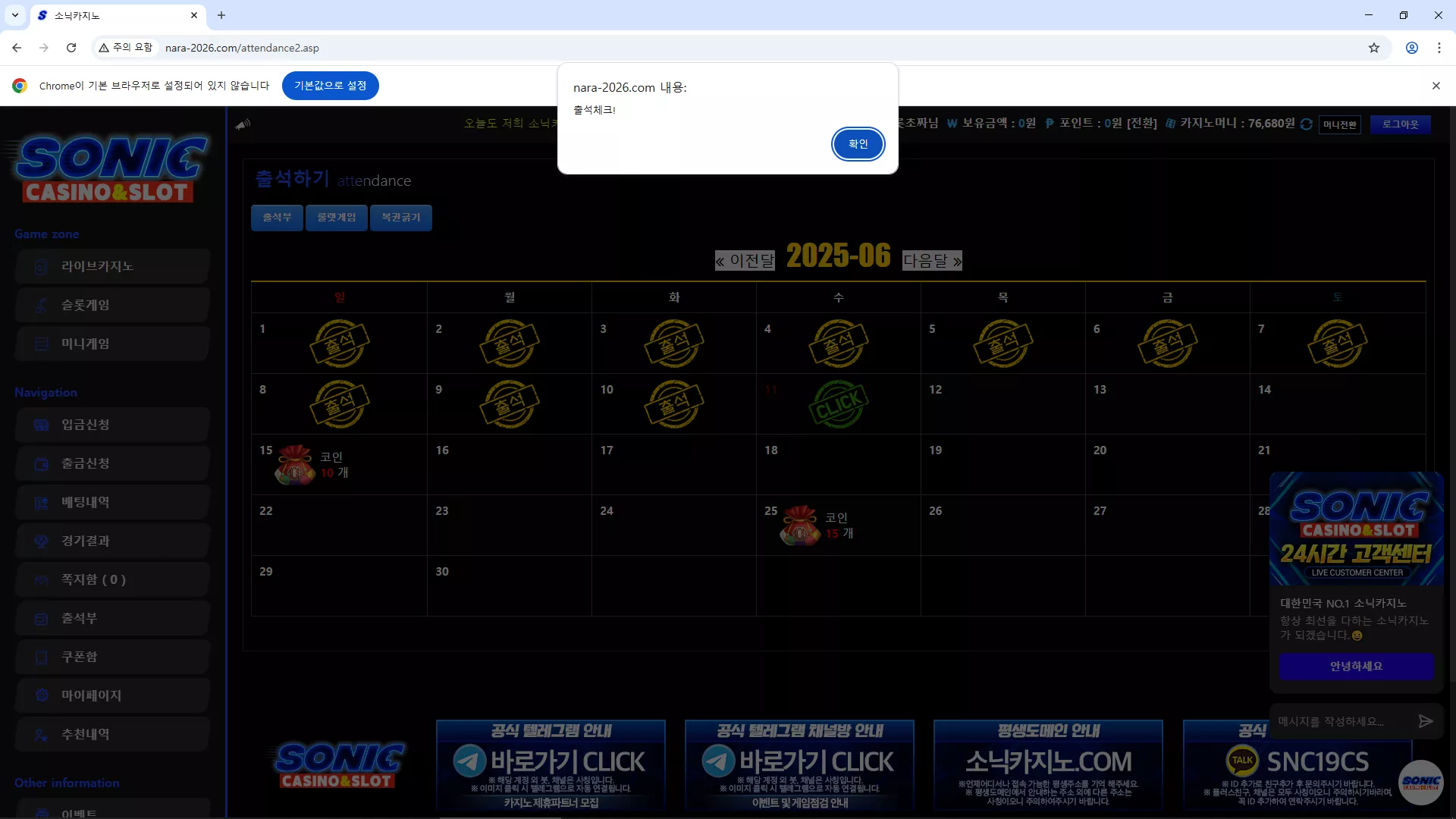This screenshot has width=1456, height=819.
Task: Open 쪽지함 messages
Action: pyautogui.click(x=112, y=579)
